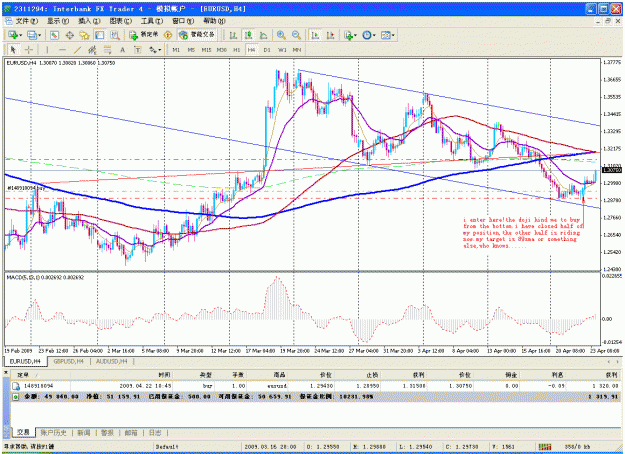625x454 pixels.
Task: Open the 文件(F) menu
Action: 26,21
